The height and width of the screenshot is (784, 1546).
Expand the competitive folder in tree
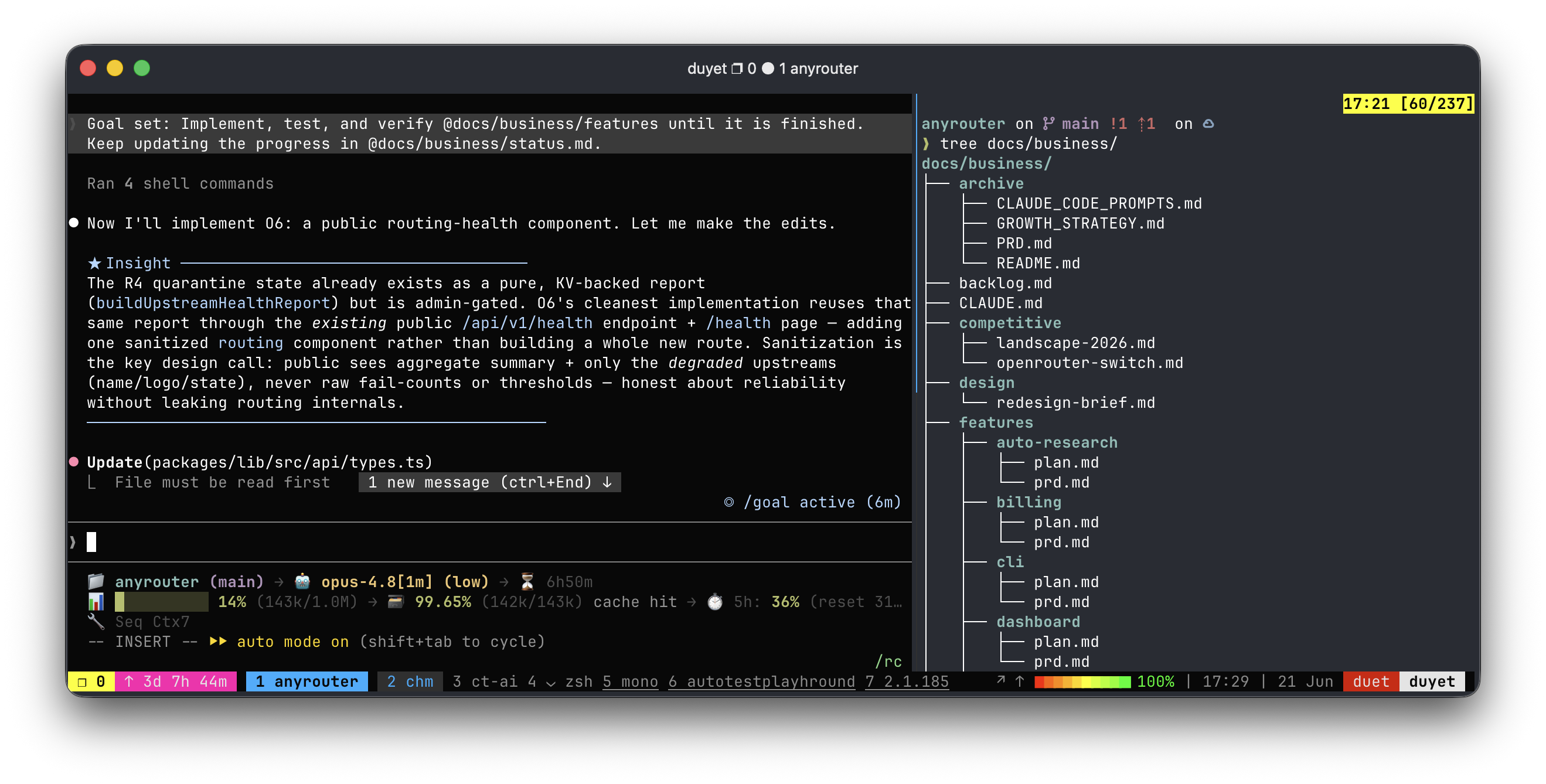(x=1009, y=322)
